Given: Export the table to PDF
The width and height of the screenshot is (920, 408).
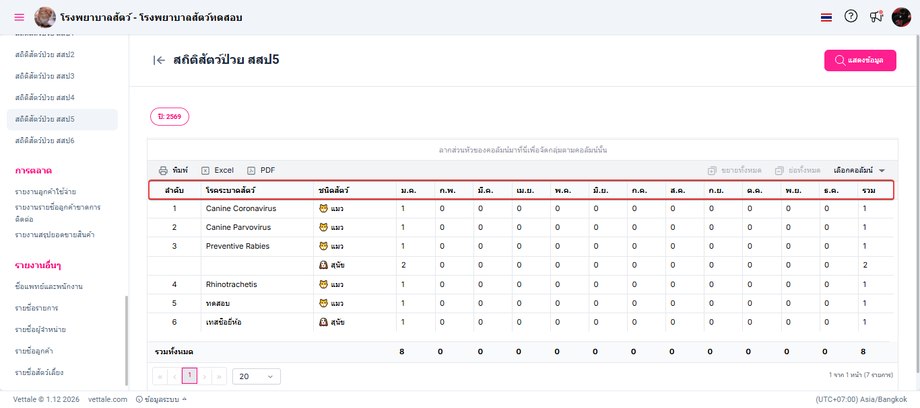Looking at the screenshot, I should point(261,170).
